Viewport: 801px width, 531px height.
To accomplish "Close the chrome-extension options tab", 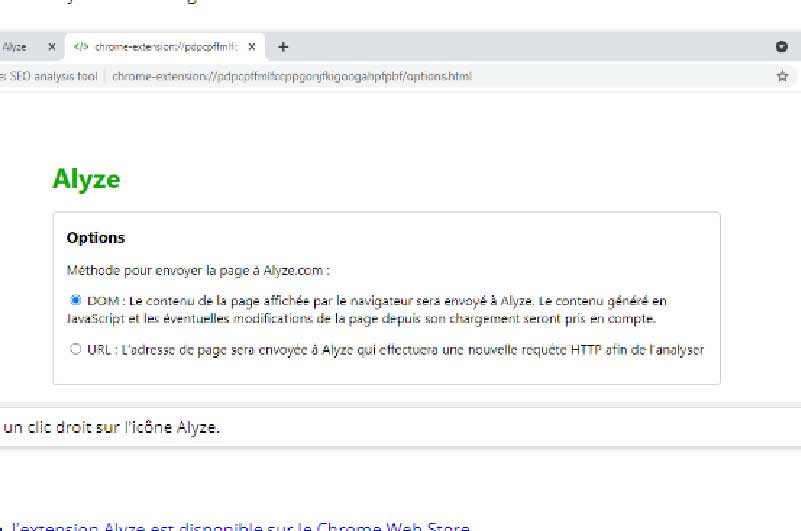I will tap(252, 47).
